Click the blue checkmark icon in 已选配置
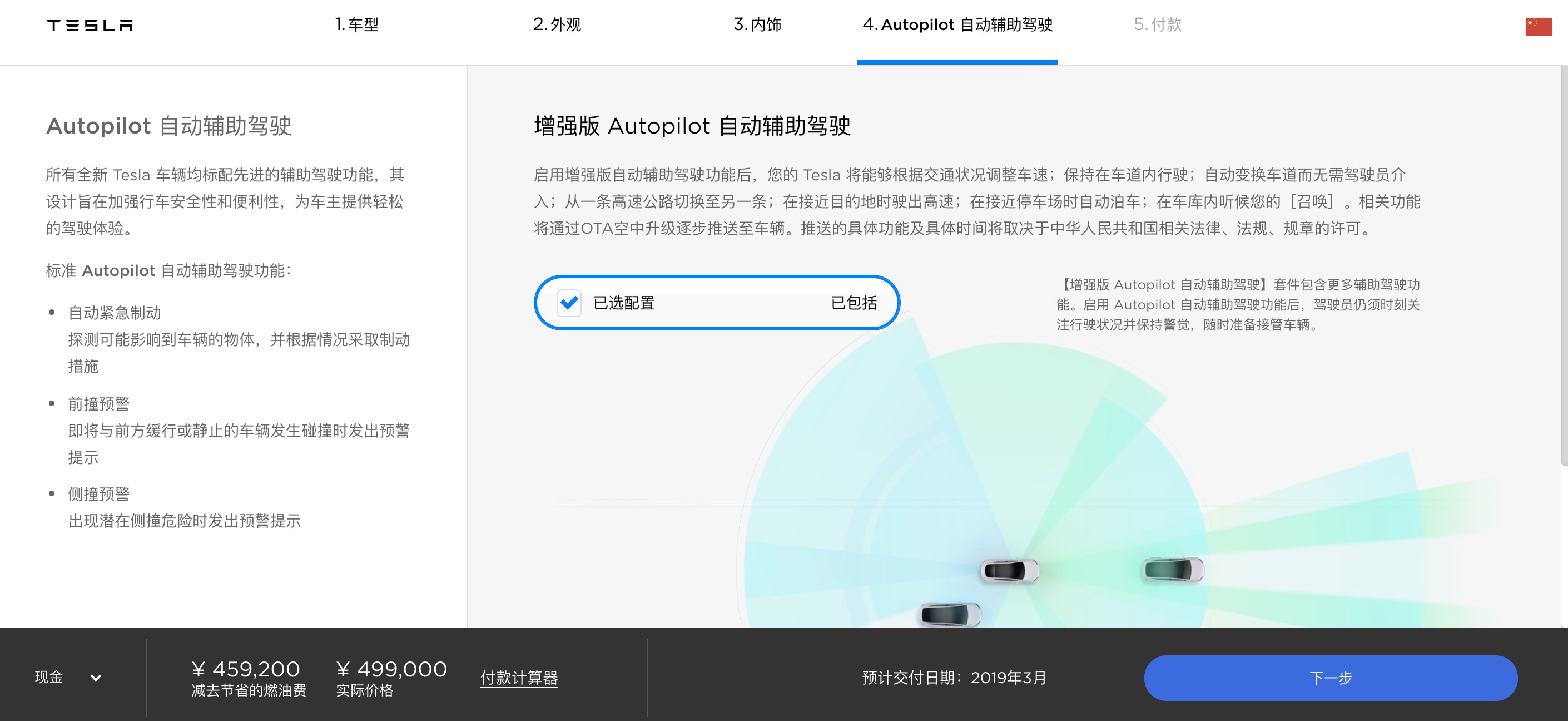This screenshot has width=1568, height=721. click(569, 303)
